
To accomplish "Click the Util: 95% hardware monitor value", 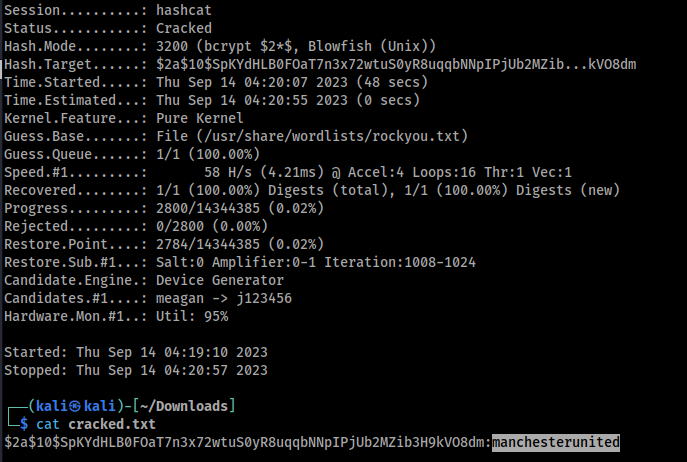I will (192, 316).
